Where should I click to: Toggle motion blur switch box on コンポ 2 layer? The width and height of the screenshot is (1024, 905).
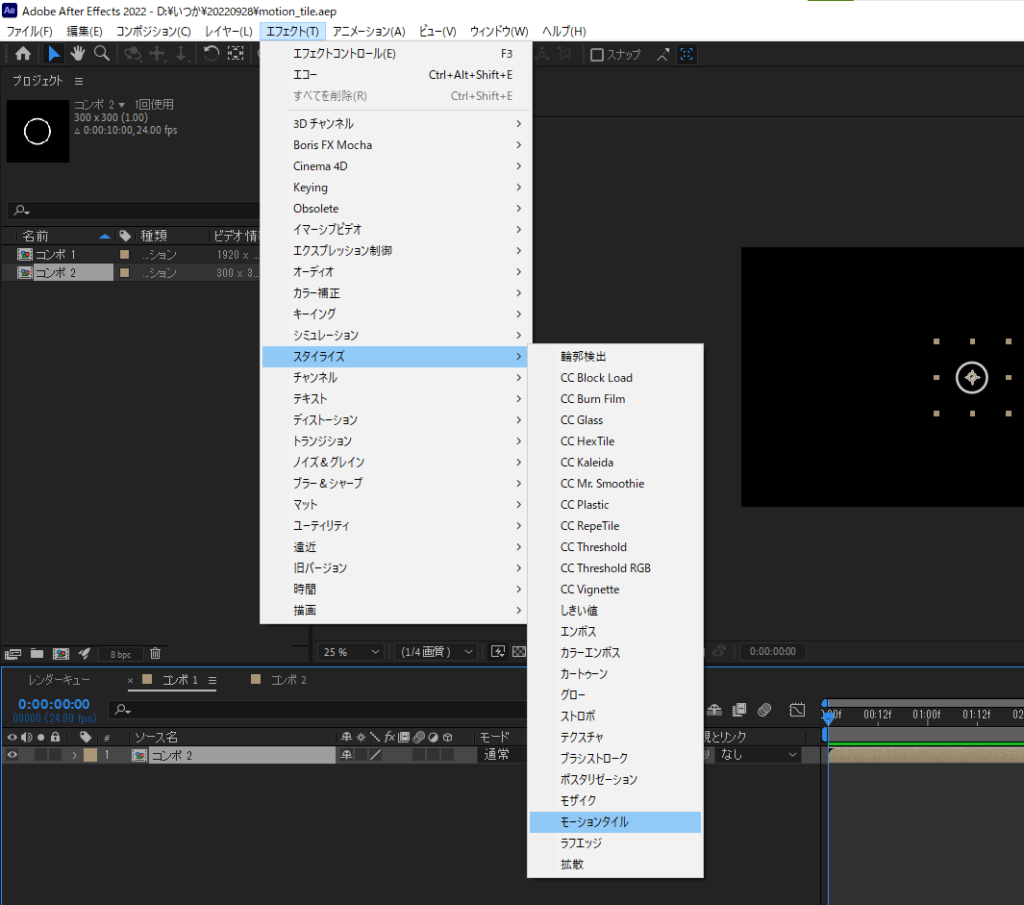click(419, 755)
